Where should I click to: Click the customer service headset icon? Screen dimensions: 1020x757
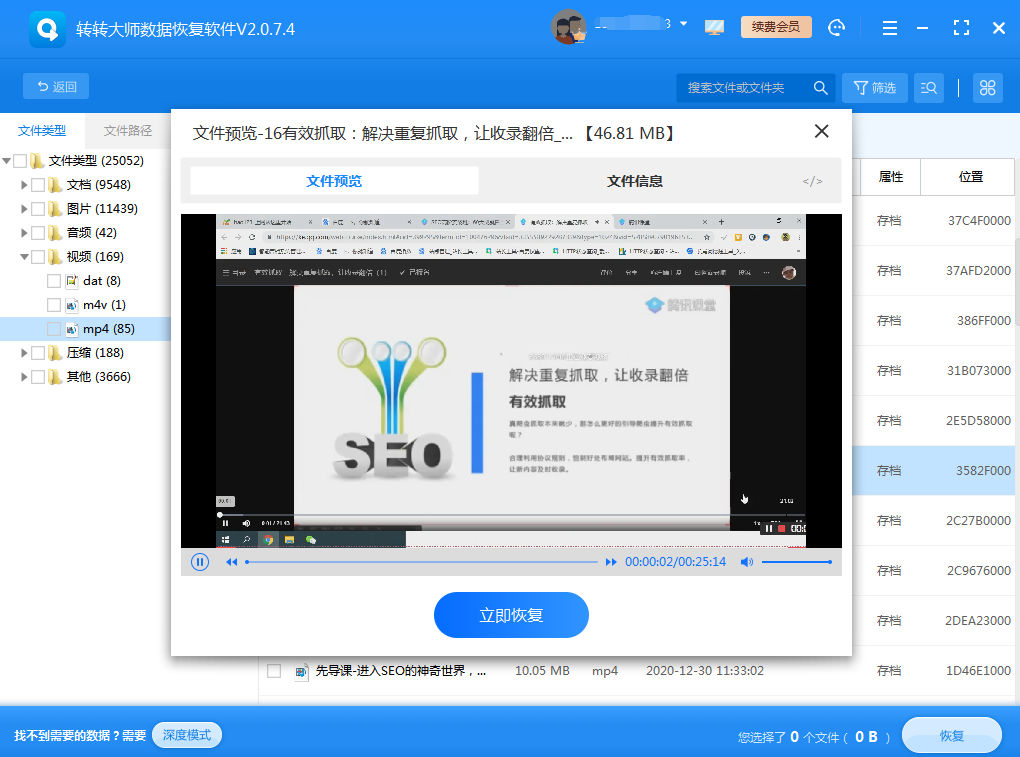(838, 27)
